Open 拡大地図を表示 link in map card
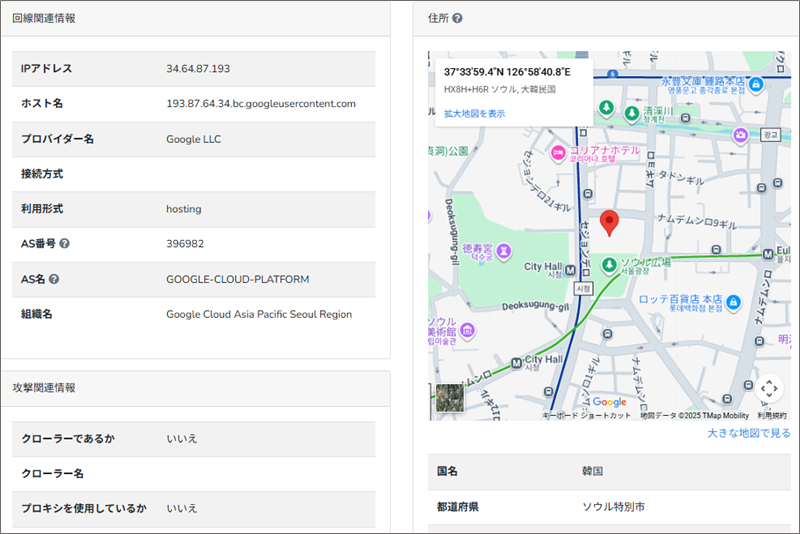This screenshot has width=800, height=534. 474,114
